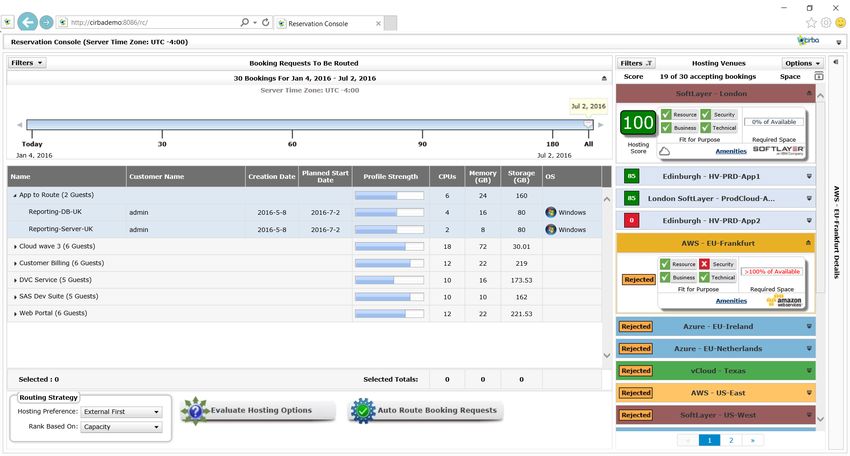Click failed Security X in AWS EU-Frankfurt card
The height and width of the screenshot is (456, 850).
[x=704, y=264]
